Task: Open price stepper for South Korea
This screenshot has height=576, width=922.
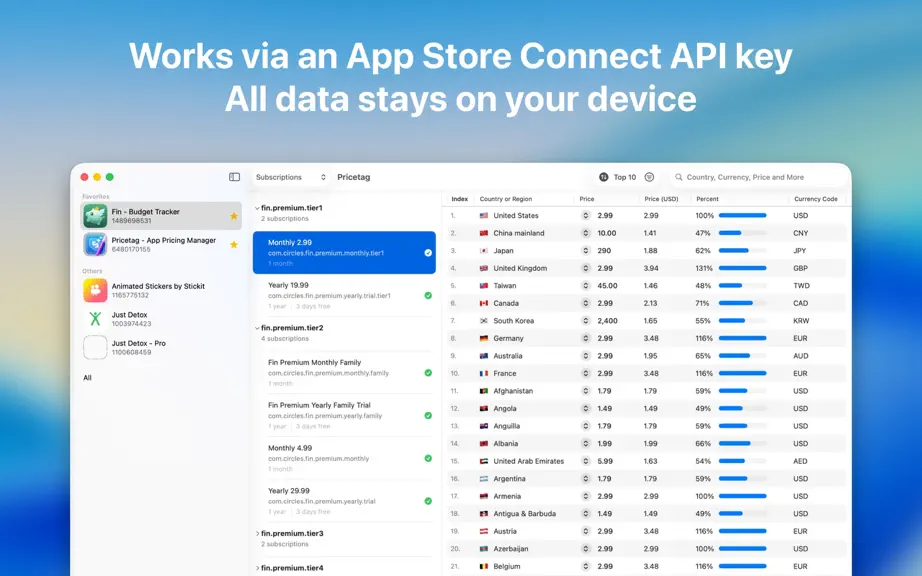Action: [586, 321]
